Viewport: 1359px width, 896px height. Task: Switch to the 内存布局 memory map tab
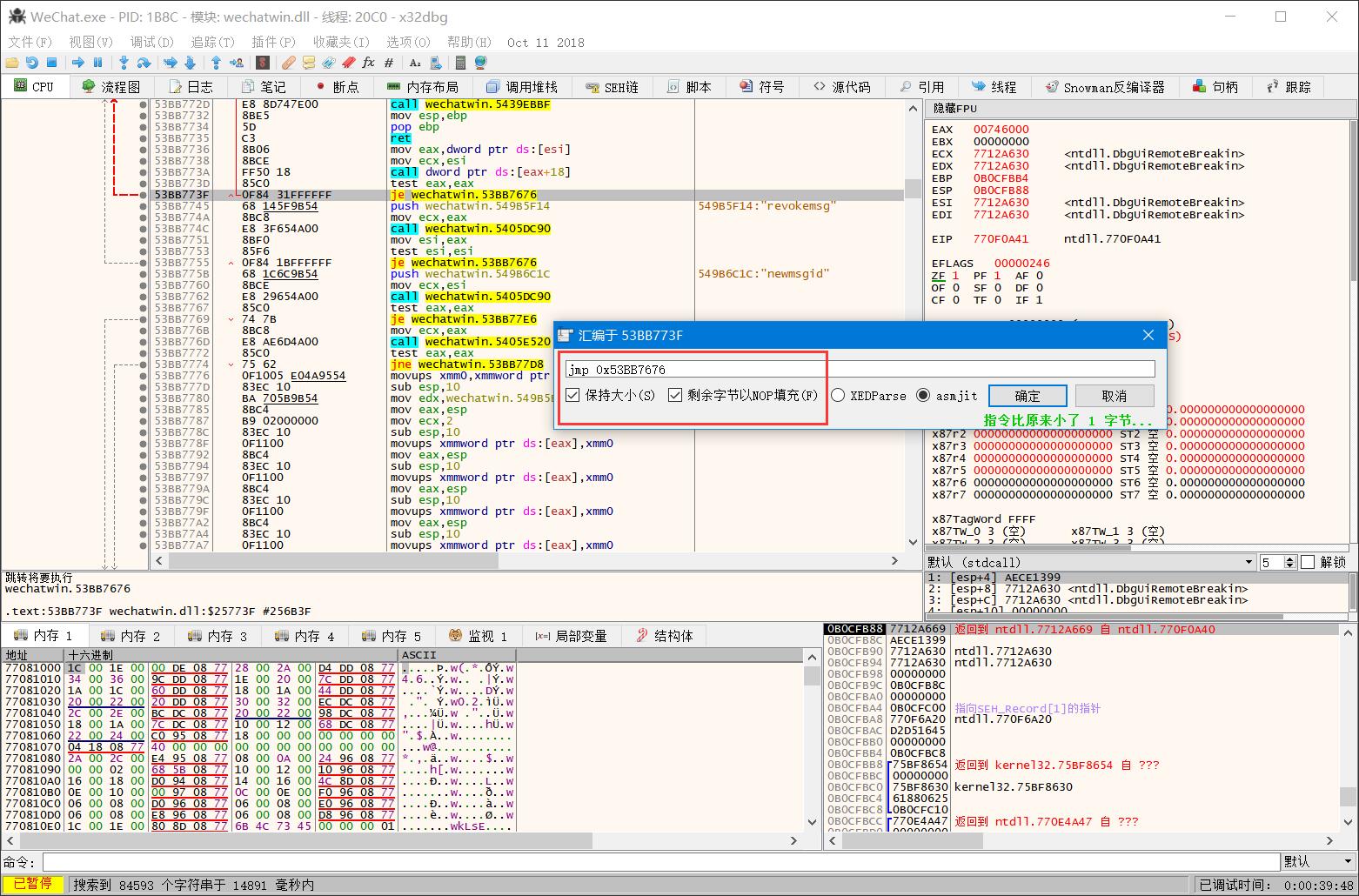(x=423, y=87)
